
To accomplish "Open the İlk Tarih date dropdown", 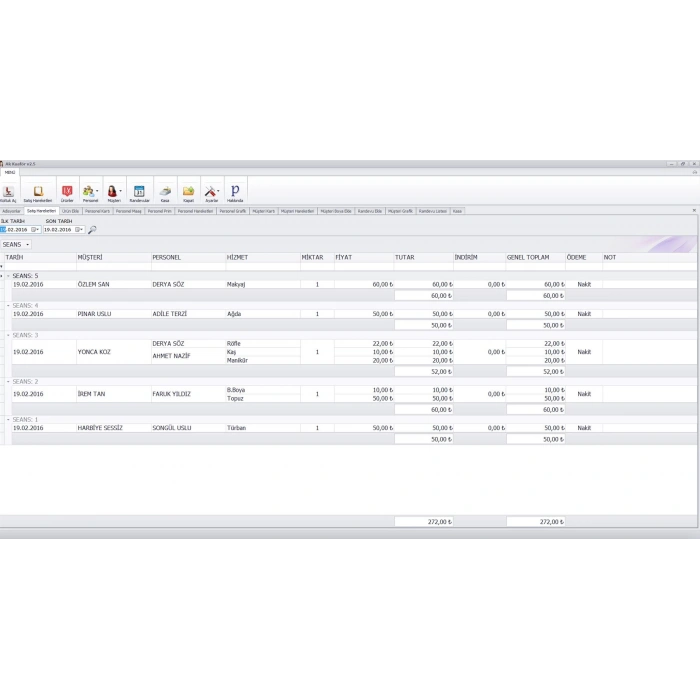I will click(36, 230).
